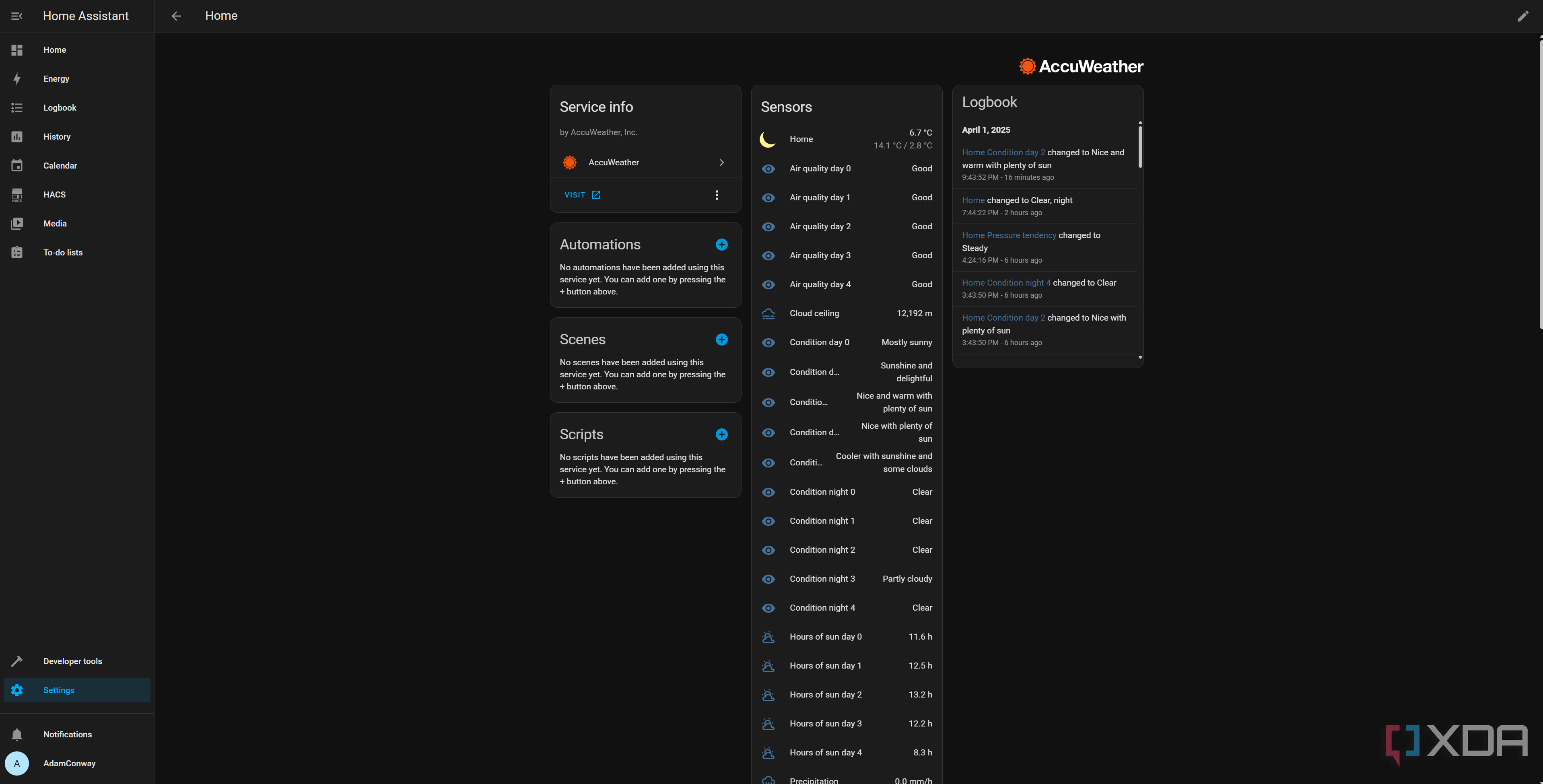Click eye icon next to Sunshine and delightful
This screenshot has height=784, width=1543.
coord(768,372)
